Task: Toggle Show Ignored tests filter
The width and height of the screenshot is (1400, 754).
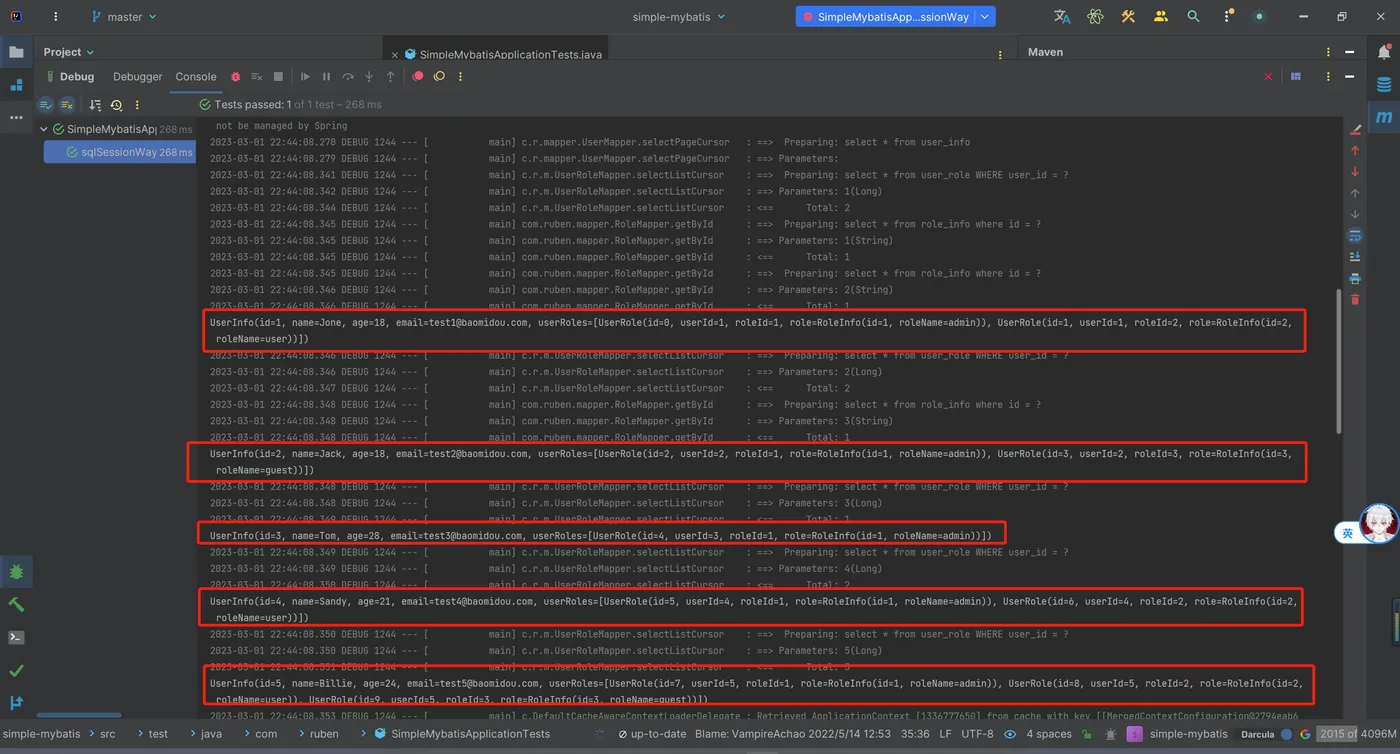Action: click(x=67, y=104)
